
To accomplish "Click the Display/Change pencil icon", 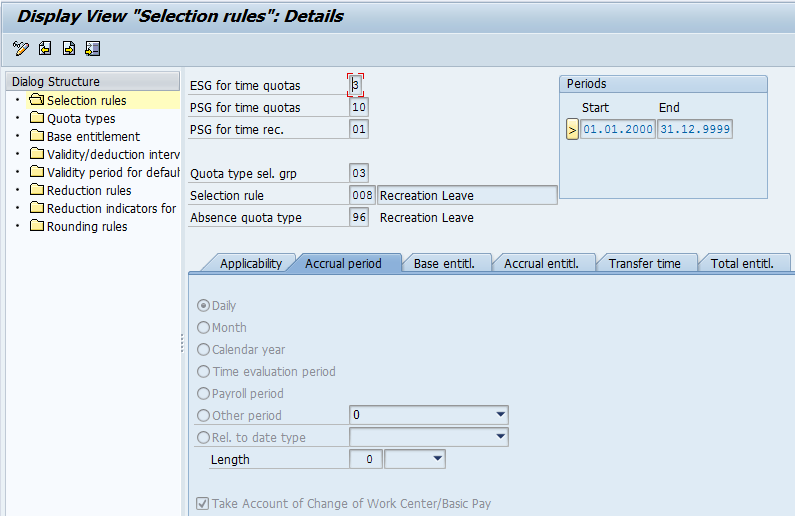I will coord(21,48).
